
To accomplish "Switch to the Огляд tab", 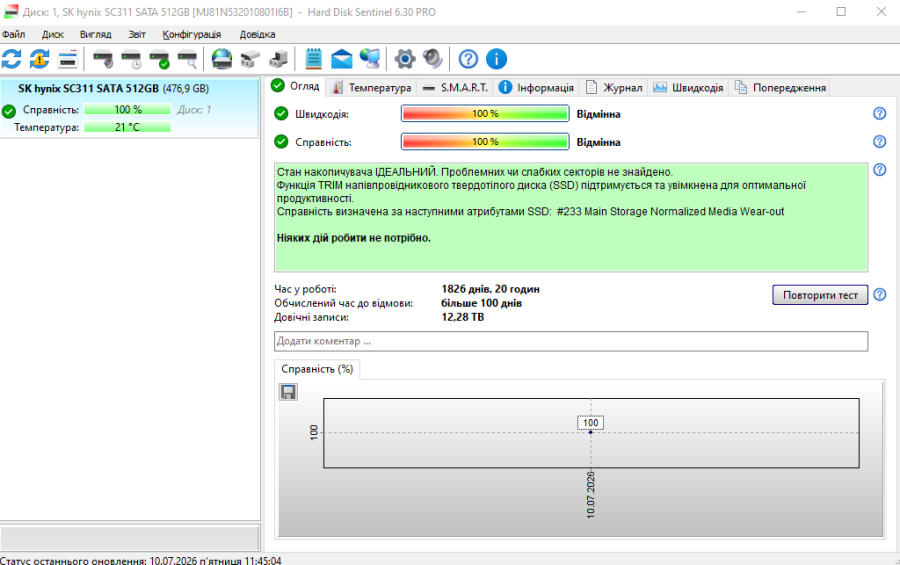I will [296, 86].
